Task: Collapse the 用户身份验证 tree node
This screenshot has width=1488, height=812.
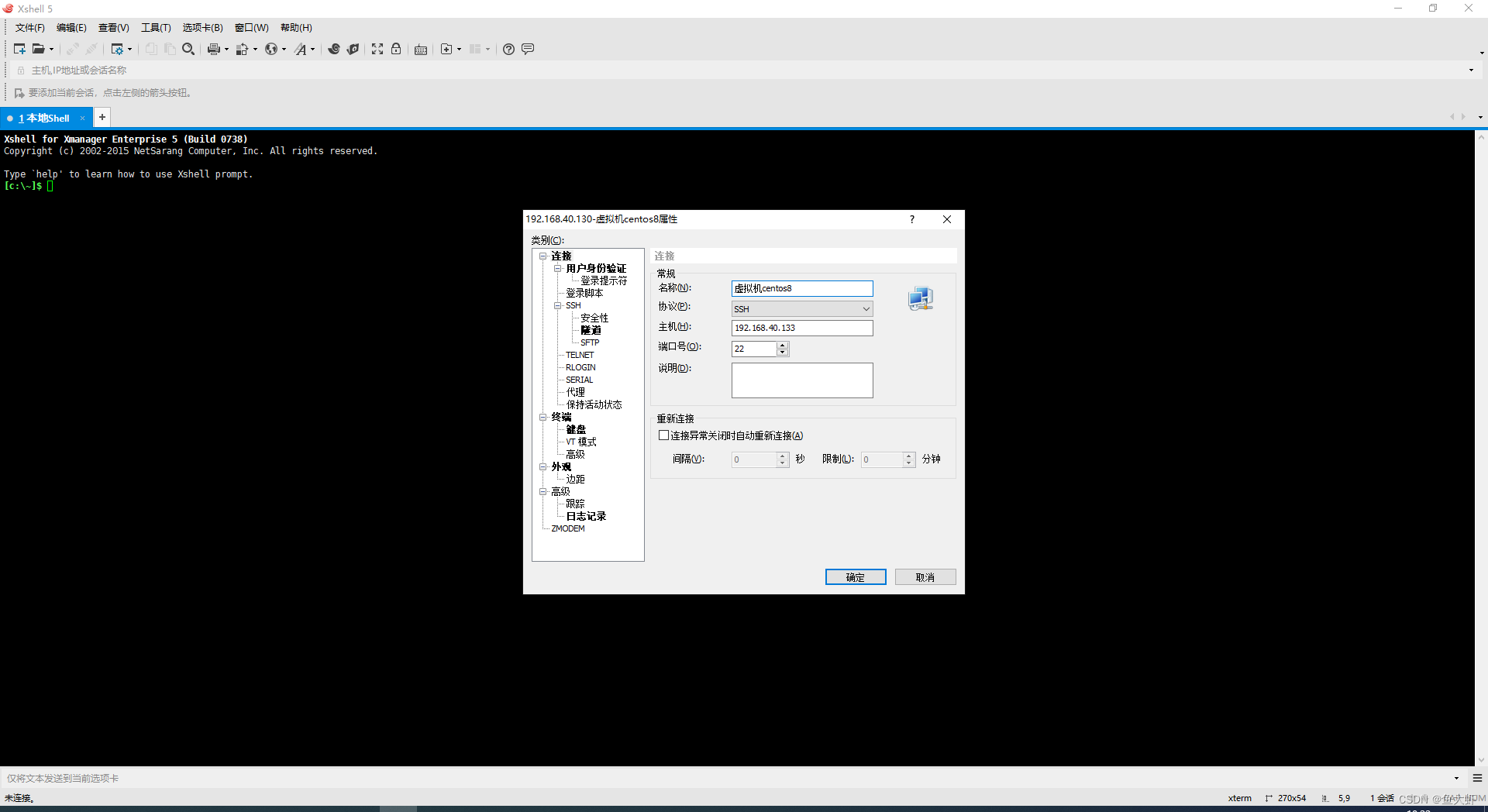Action: tap(557, 268)
